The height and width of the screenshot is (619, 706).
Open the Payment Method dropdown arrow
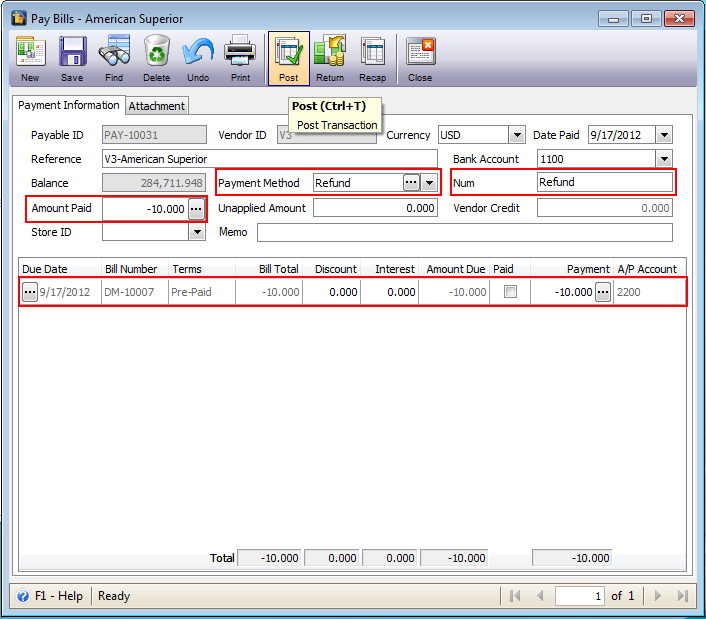coord(430,183)
